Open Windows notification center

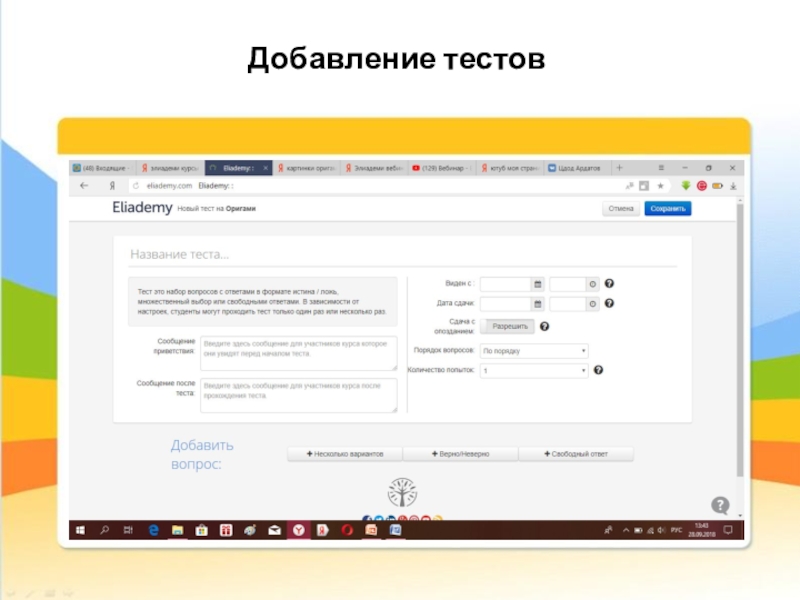[x=728, y=530]
